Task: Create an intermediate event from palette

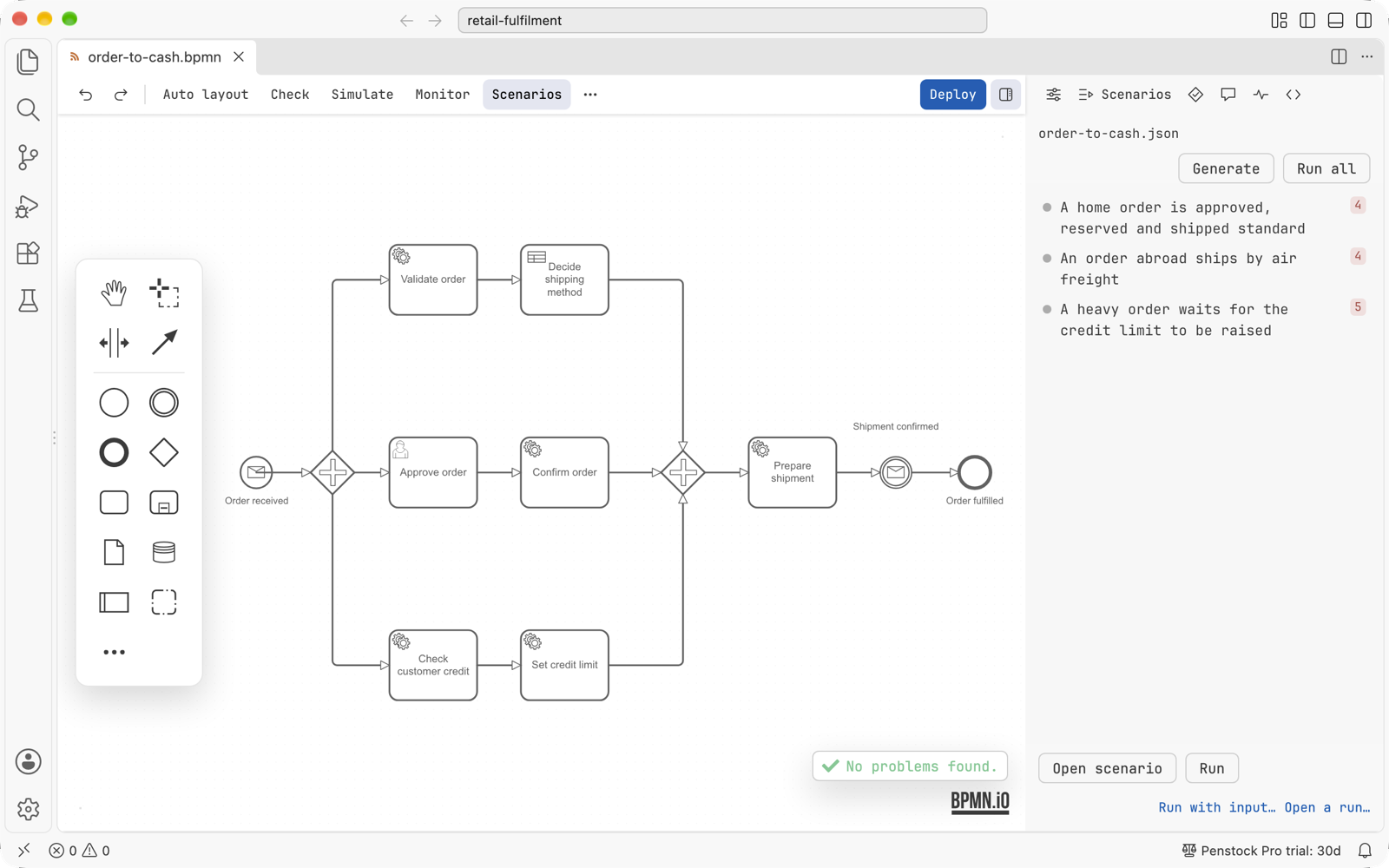Action: pos(164,403)
